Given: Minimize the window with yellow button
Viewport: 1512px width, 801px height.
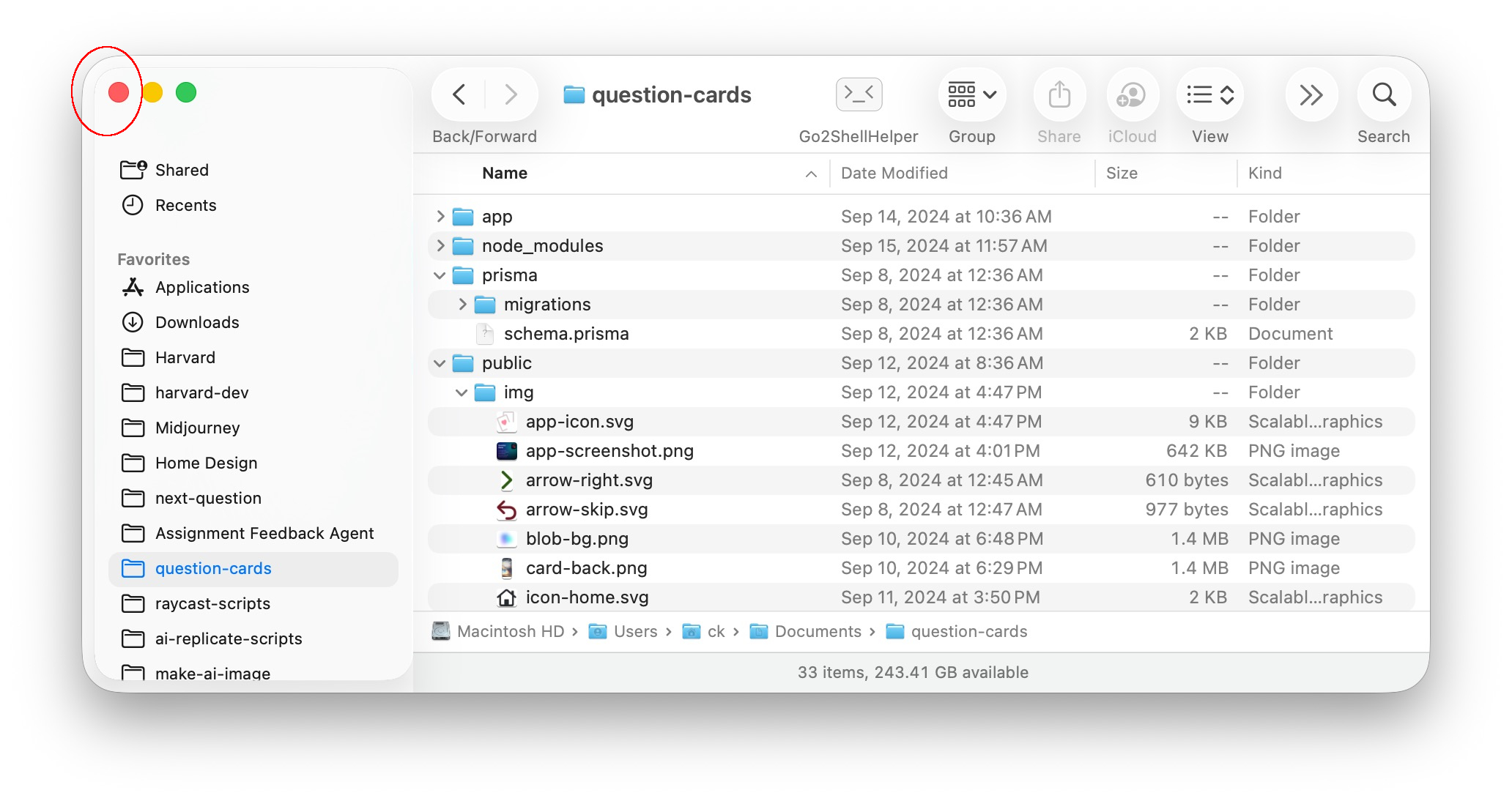Looking at the screenshot, I should point(152,92).
